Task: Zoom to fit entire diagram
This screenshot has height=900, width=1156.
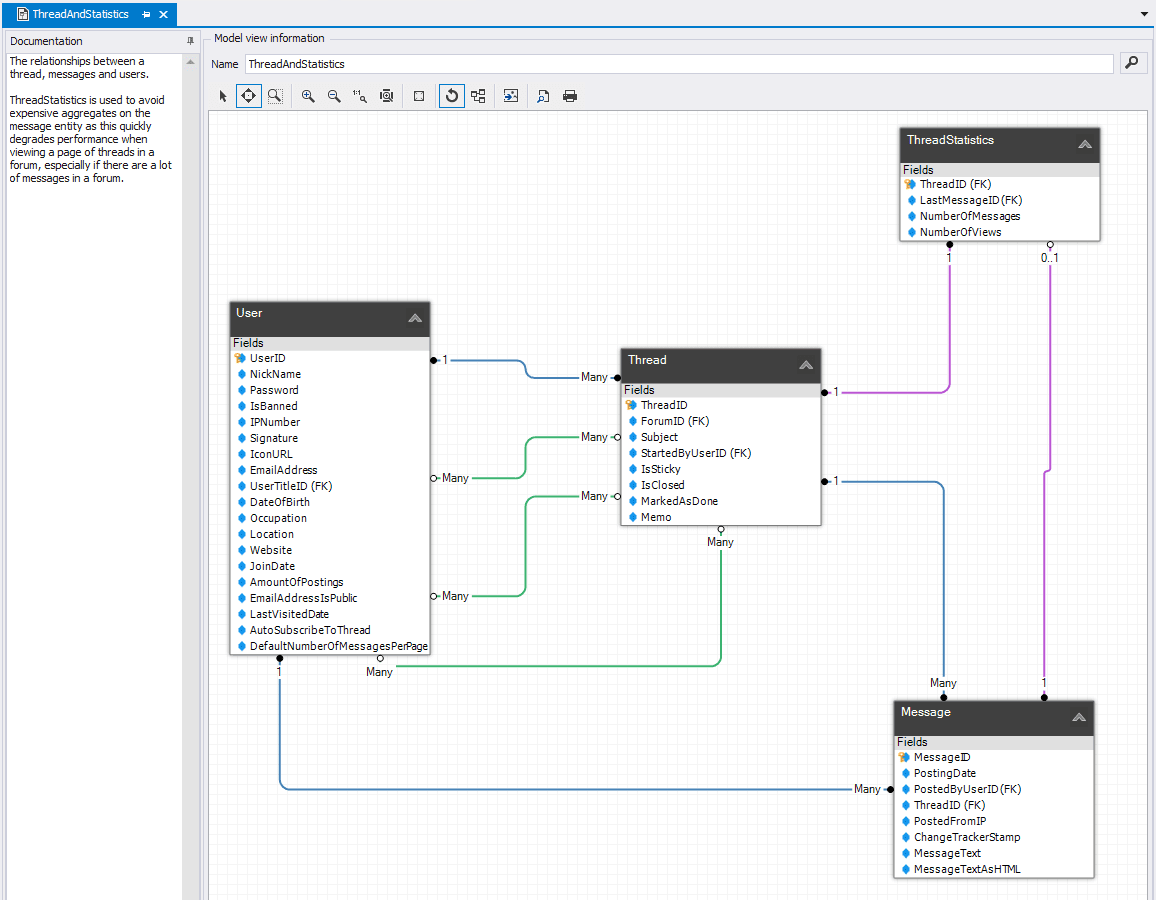Action: click(x=386, y=96)
